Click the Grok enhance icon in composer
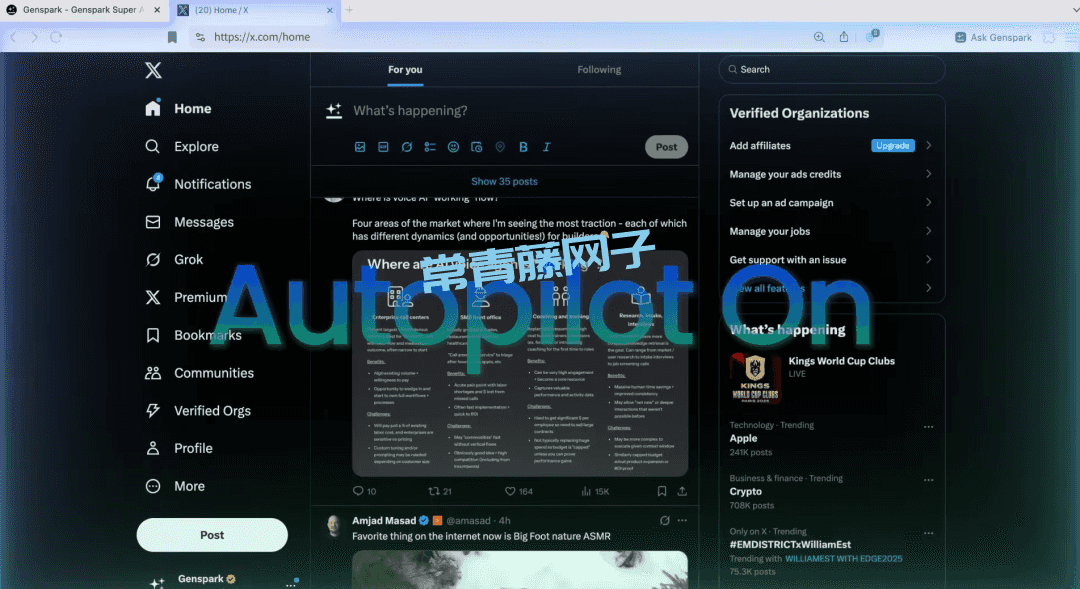1080x589 pixels. click(x=406, y=147)
